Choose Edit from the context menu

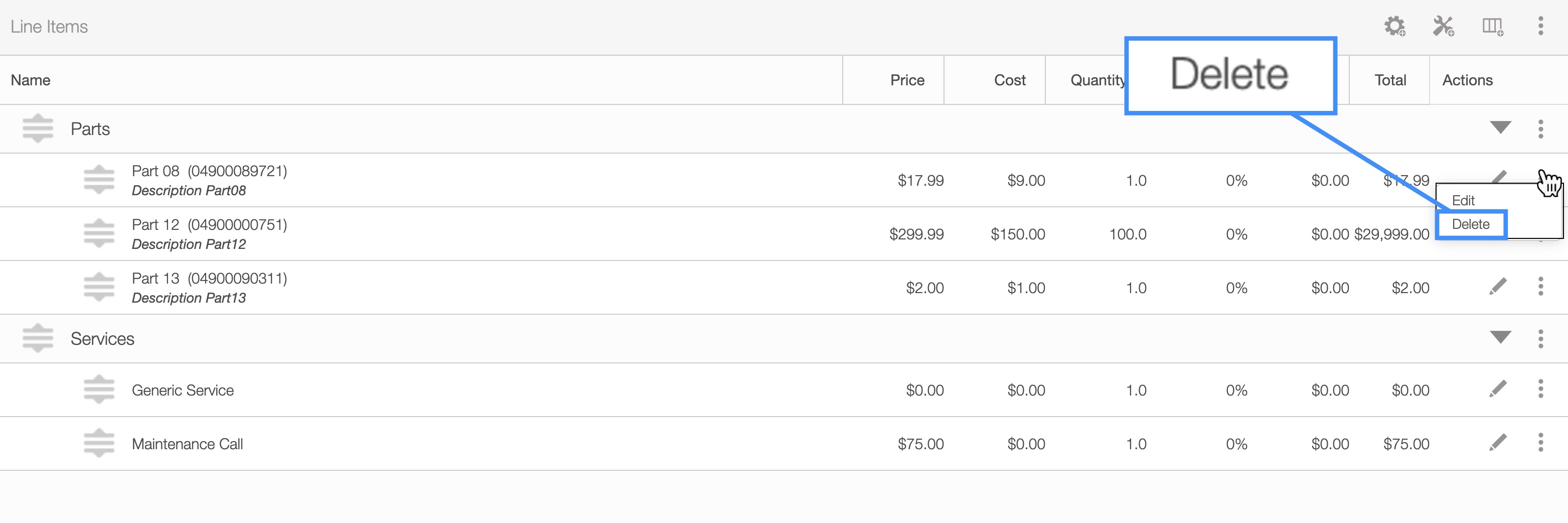[1463, 200]
